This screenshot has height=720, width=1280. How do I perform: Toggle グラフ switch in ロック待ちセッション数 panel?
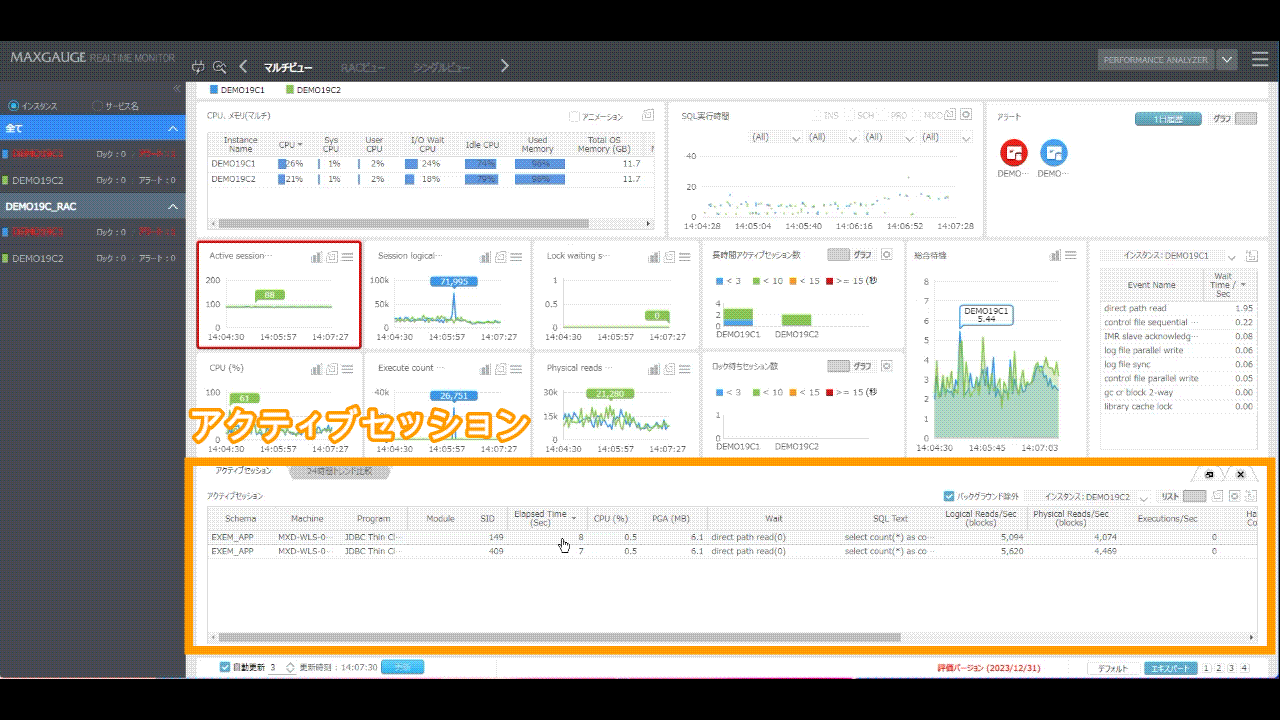(838, 366)
